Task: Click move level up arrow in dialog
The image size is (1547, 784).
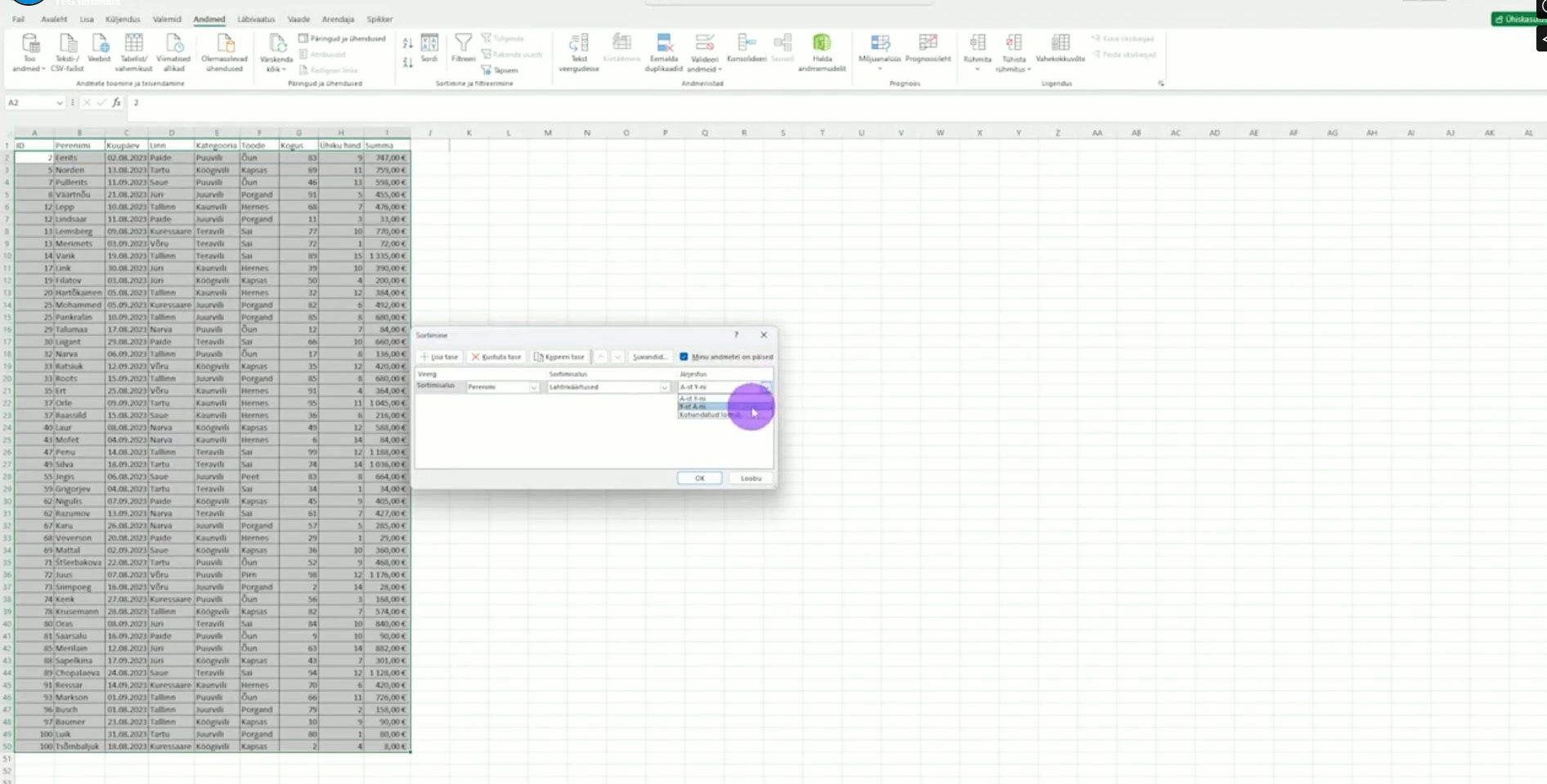Action: [600, 357]
